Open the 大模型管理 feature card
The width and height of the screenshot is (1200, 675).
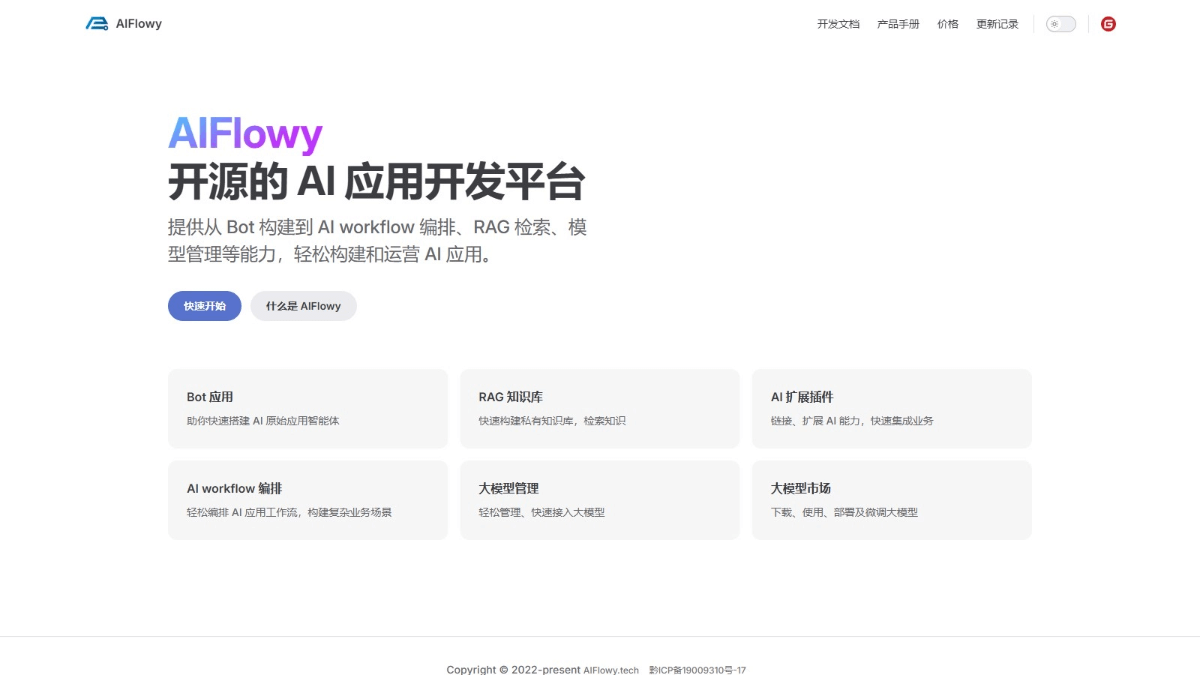coord(600,500)
